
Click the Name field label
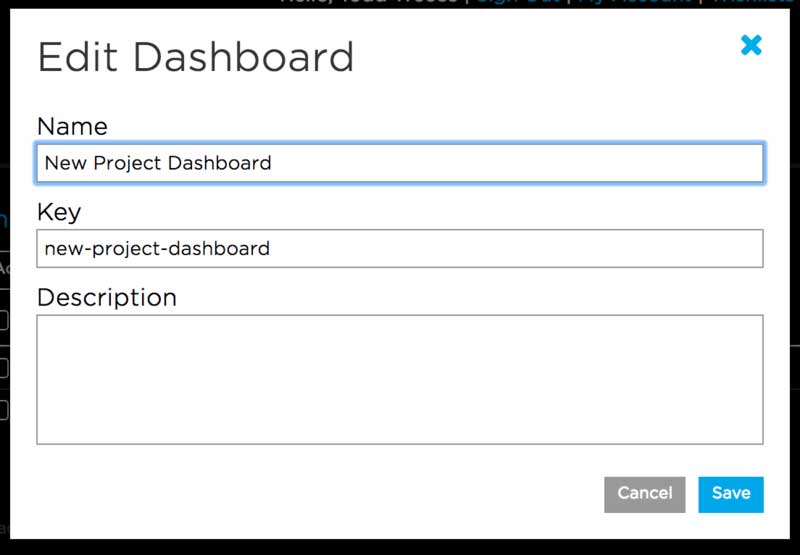72,126
